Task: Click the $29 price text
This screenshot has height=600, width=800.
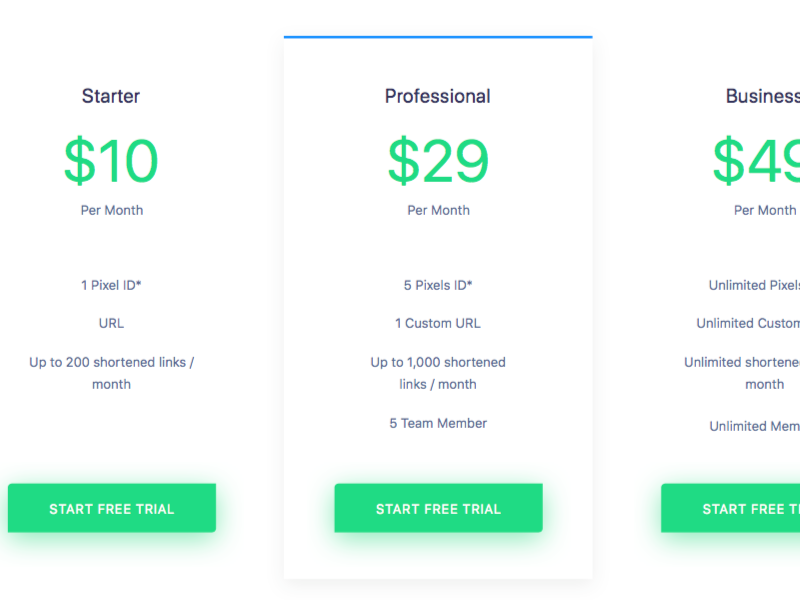Action: (438, 161)
